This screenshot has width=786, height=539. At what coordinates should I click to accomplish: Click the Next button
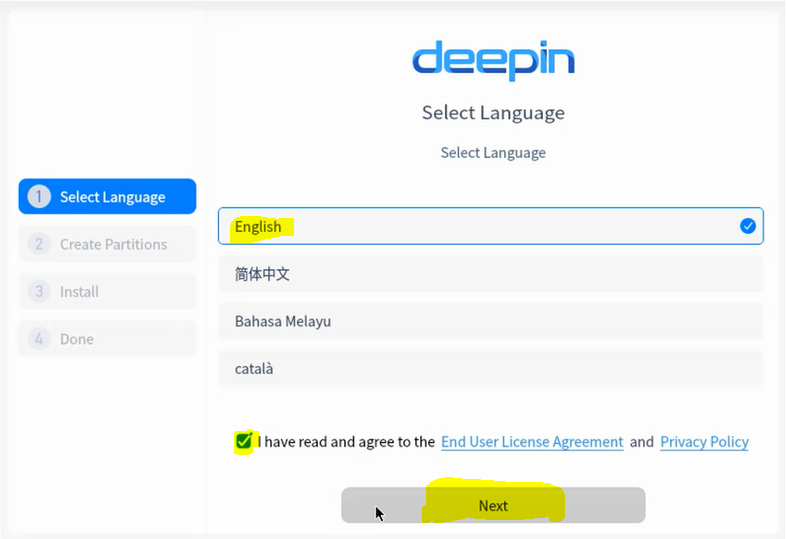click(x=493, y=505)
